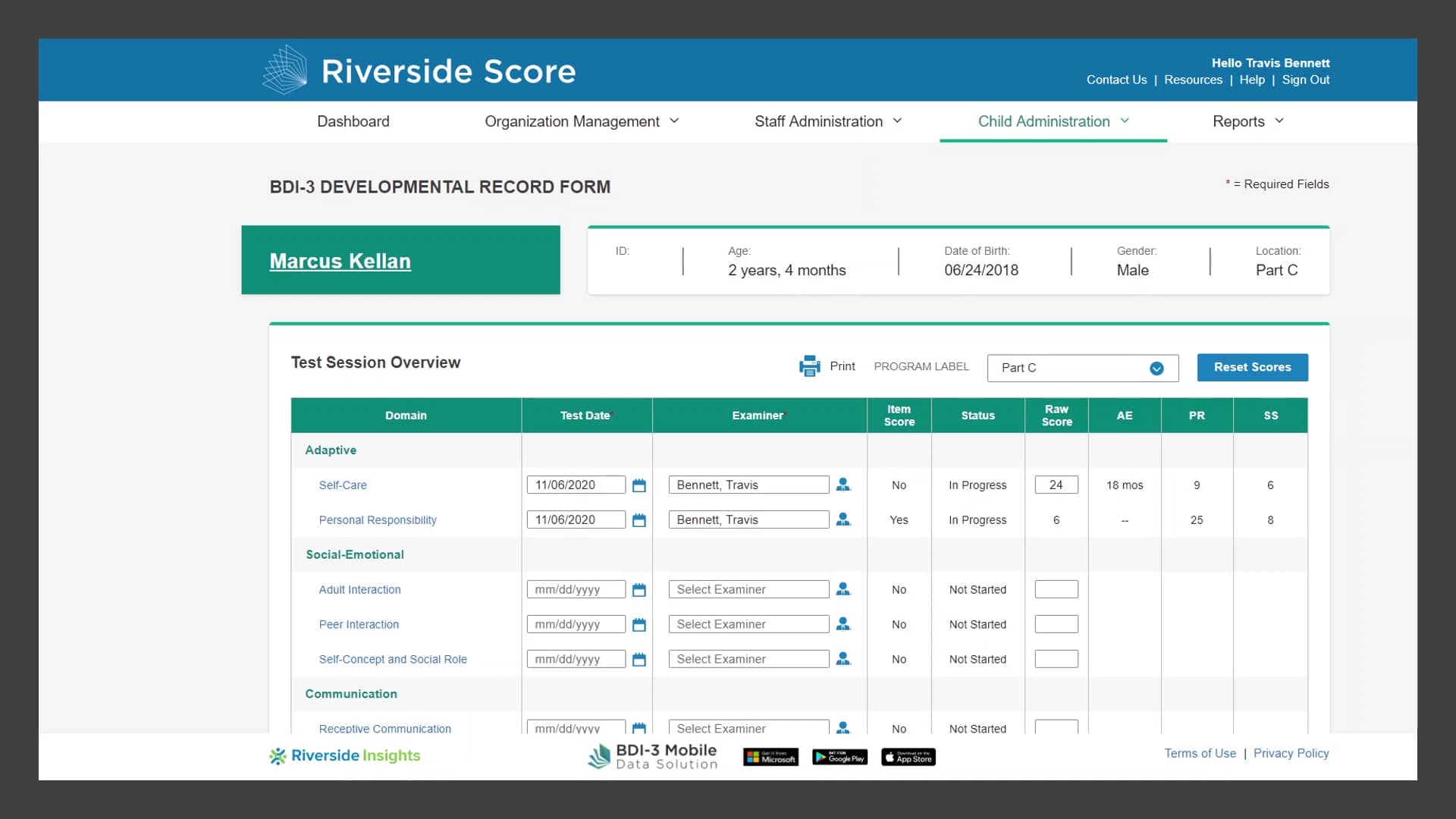Toggle Item Score checkbox for Self-Care

click(897, 485)
